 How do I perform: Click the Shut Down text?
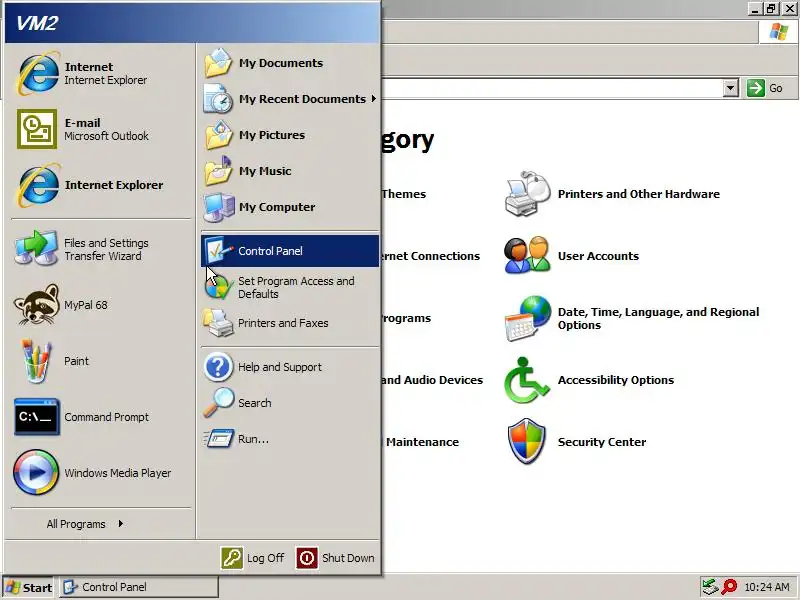coord(348,558)
